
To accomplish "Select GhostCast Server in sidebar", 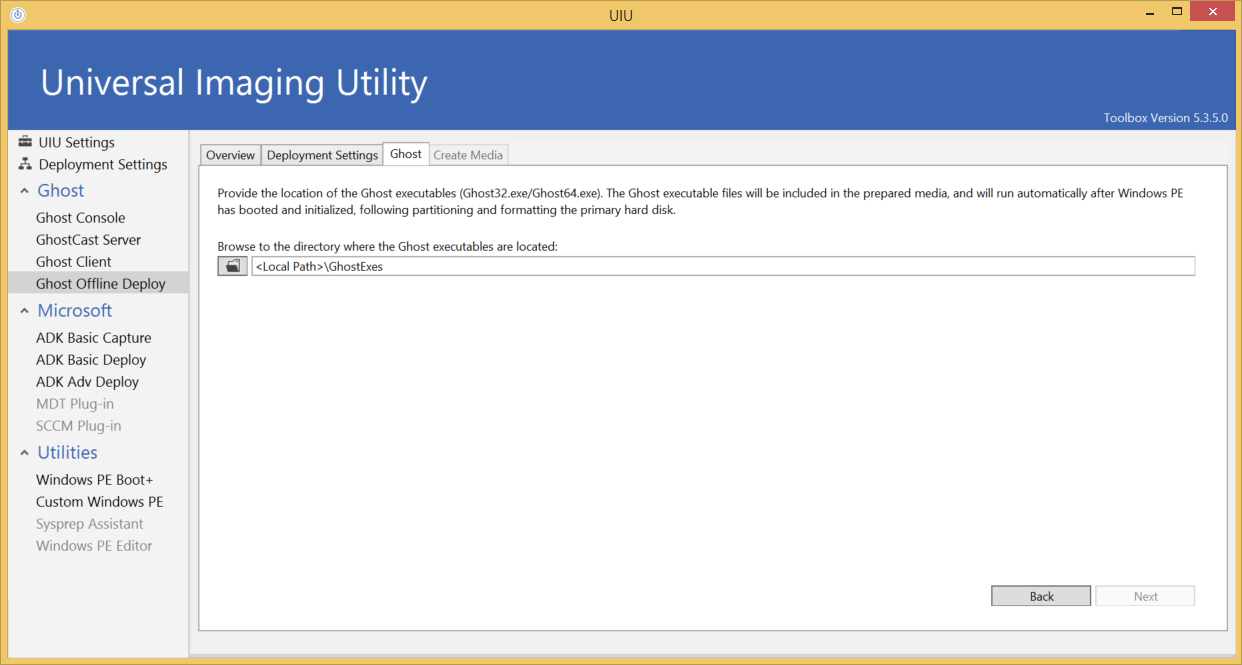I will [x=89, y=240].
